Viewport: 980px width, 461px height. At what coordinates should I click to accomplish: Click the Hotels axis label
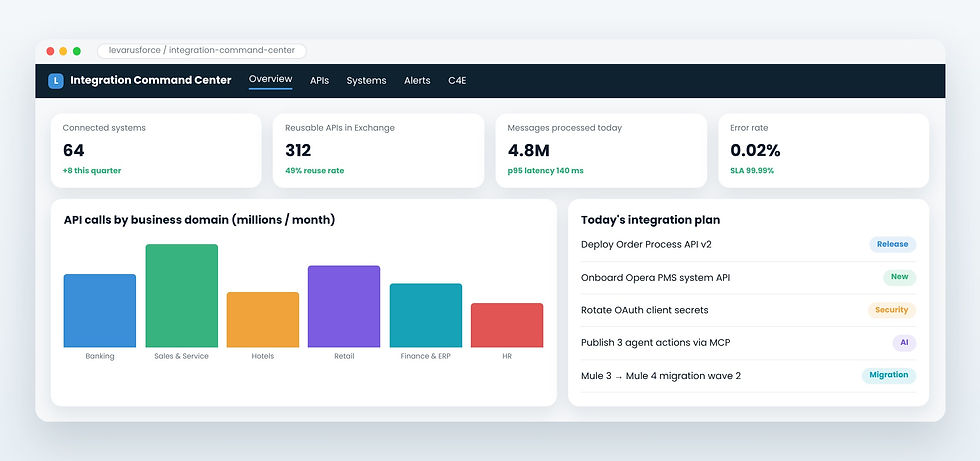click(x=262, y=357)
